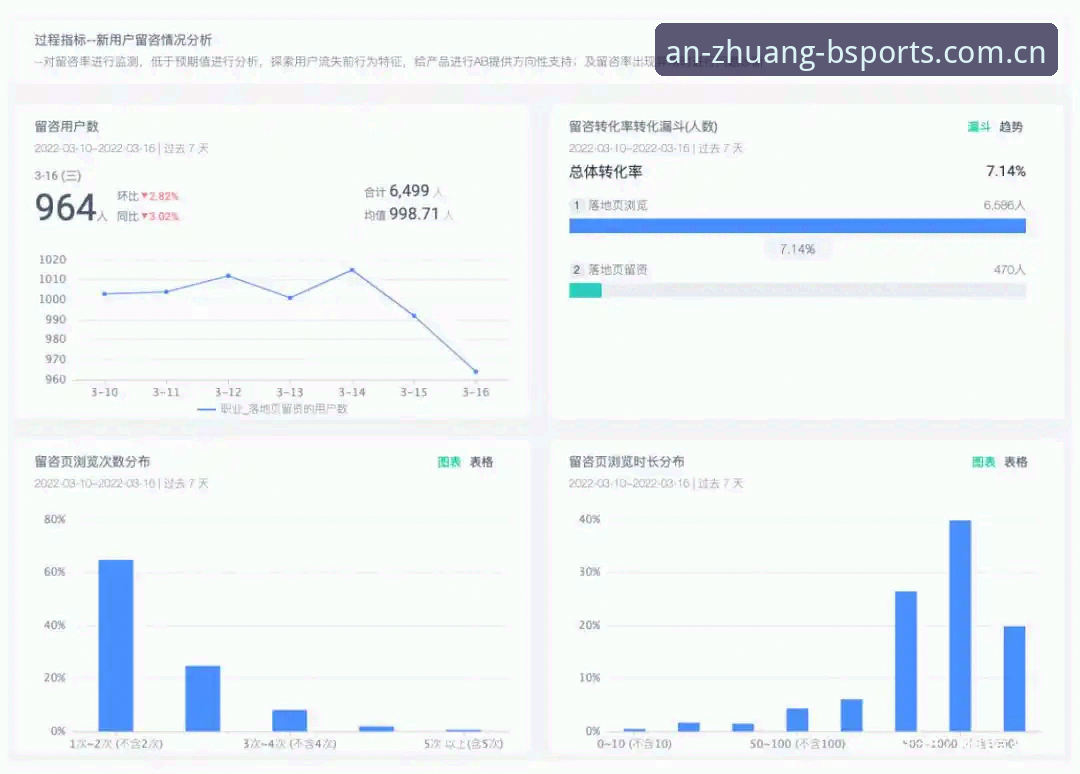Click the date range in 留咨用户数 card
Viewport: 1080px width, 774px height.
[x=121, y=149]
